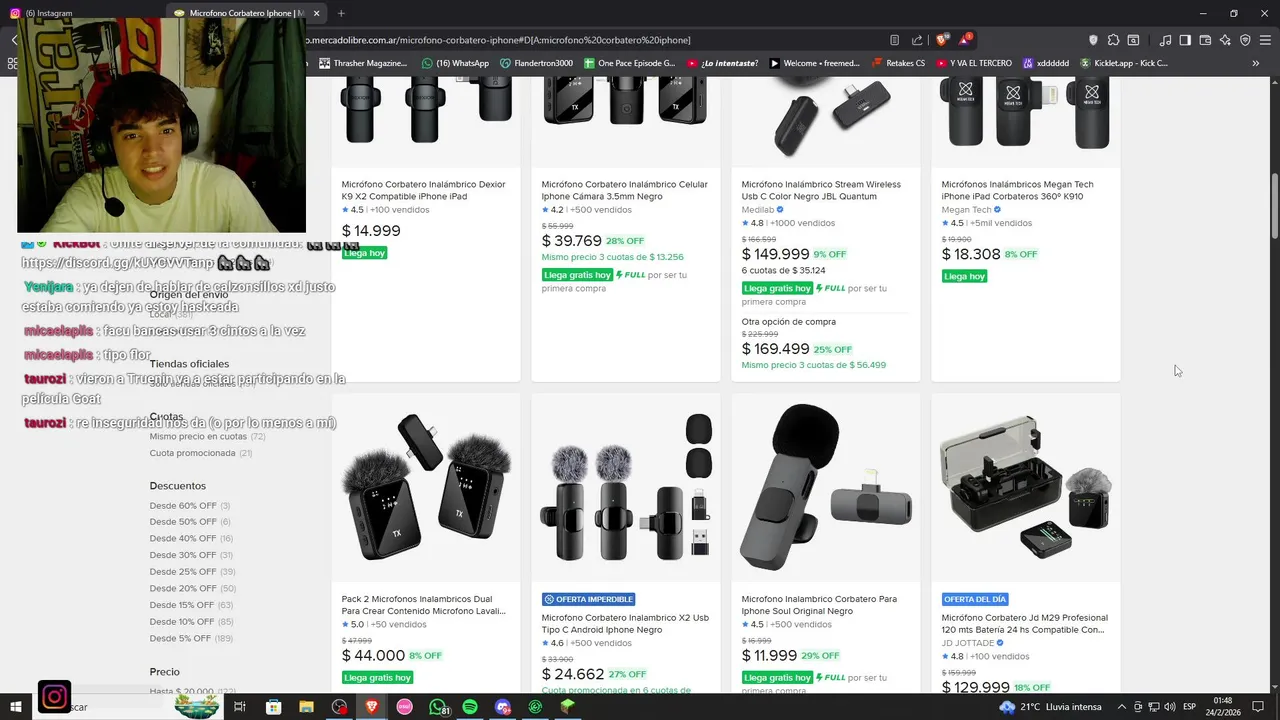
Task: Filter discounts Desde 60% OFF
Action: point(190,505)
